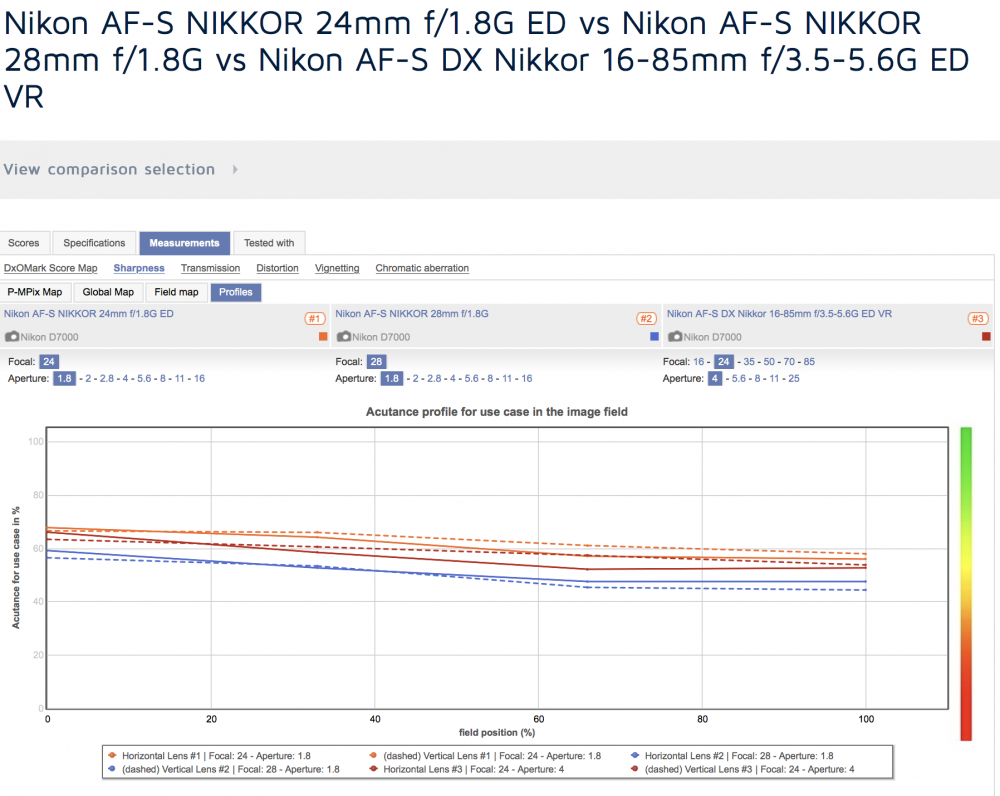Click the #1 lens badge

[x=314, y=318]
